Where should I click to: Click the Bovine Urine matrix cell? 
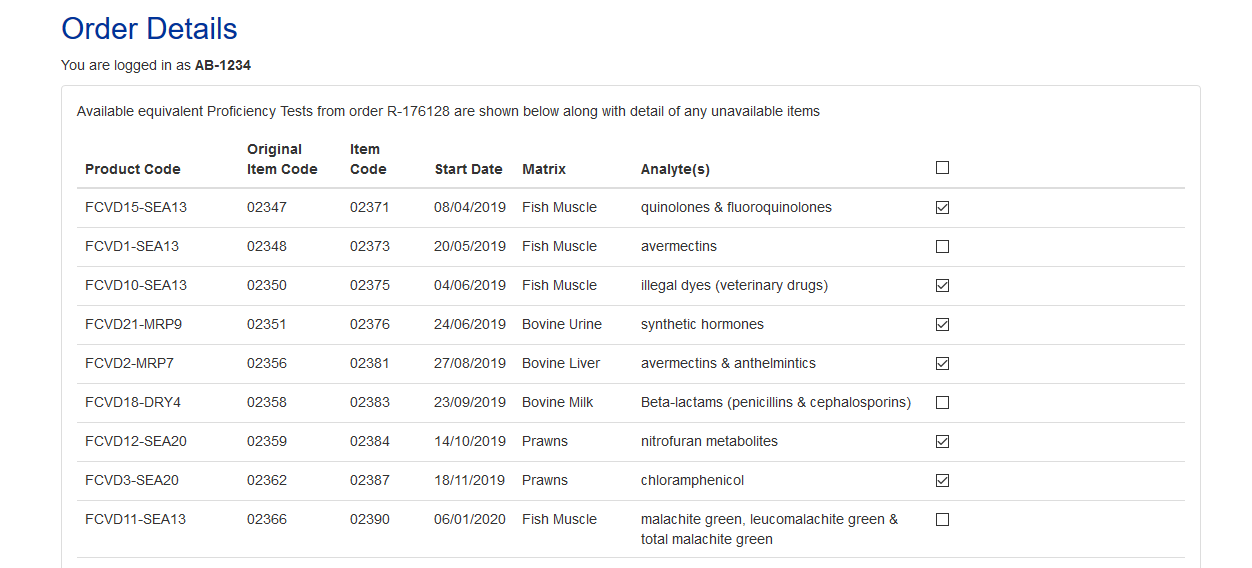(562, 324)
